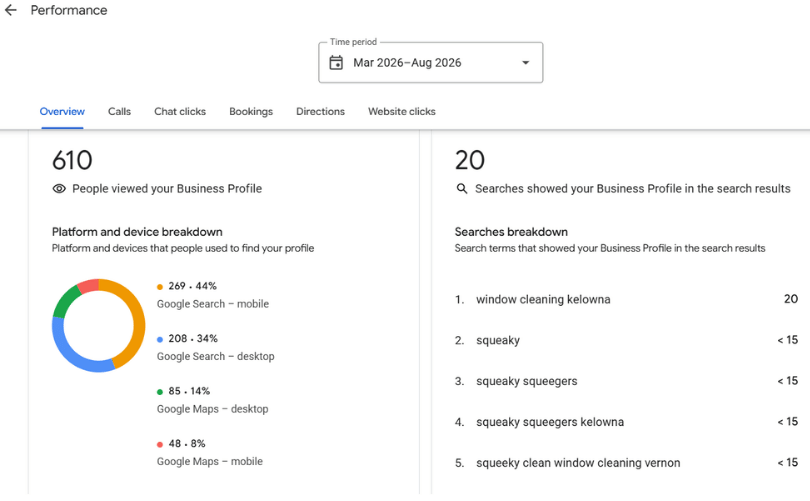Click the 'Google Maps – mobile' label
810x501 pixels.
coord(210,462)
